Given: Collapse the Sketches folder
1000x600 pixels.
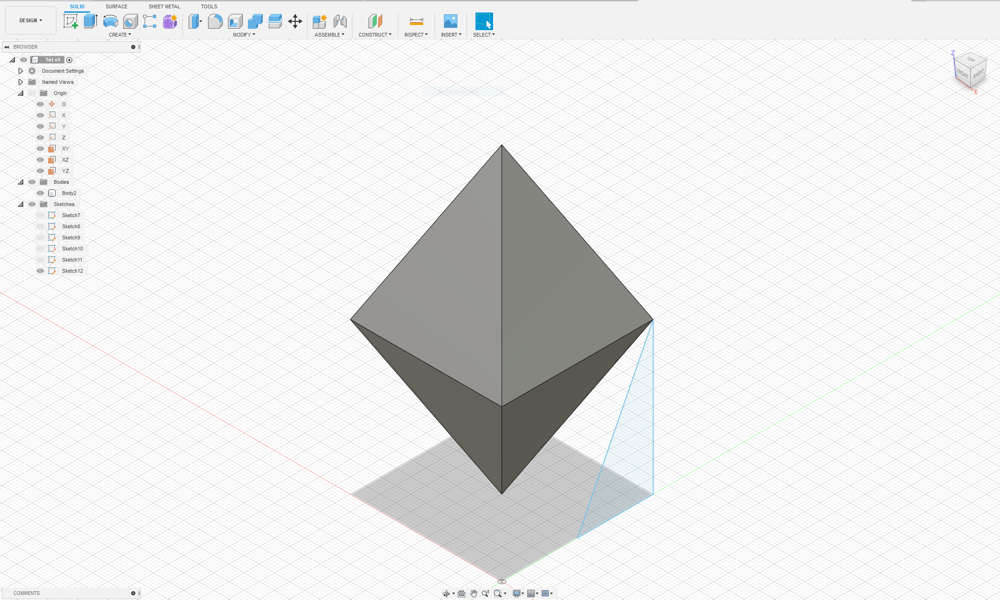Looking at the screenshot, I should point(20,204).
